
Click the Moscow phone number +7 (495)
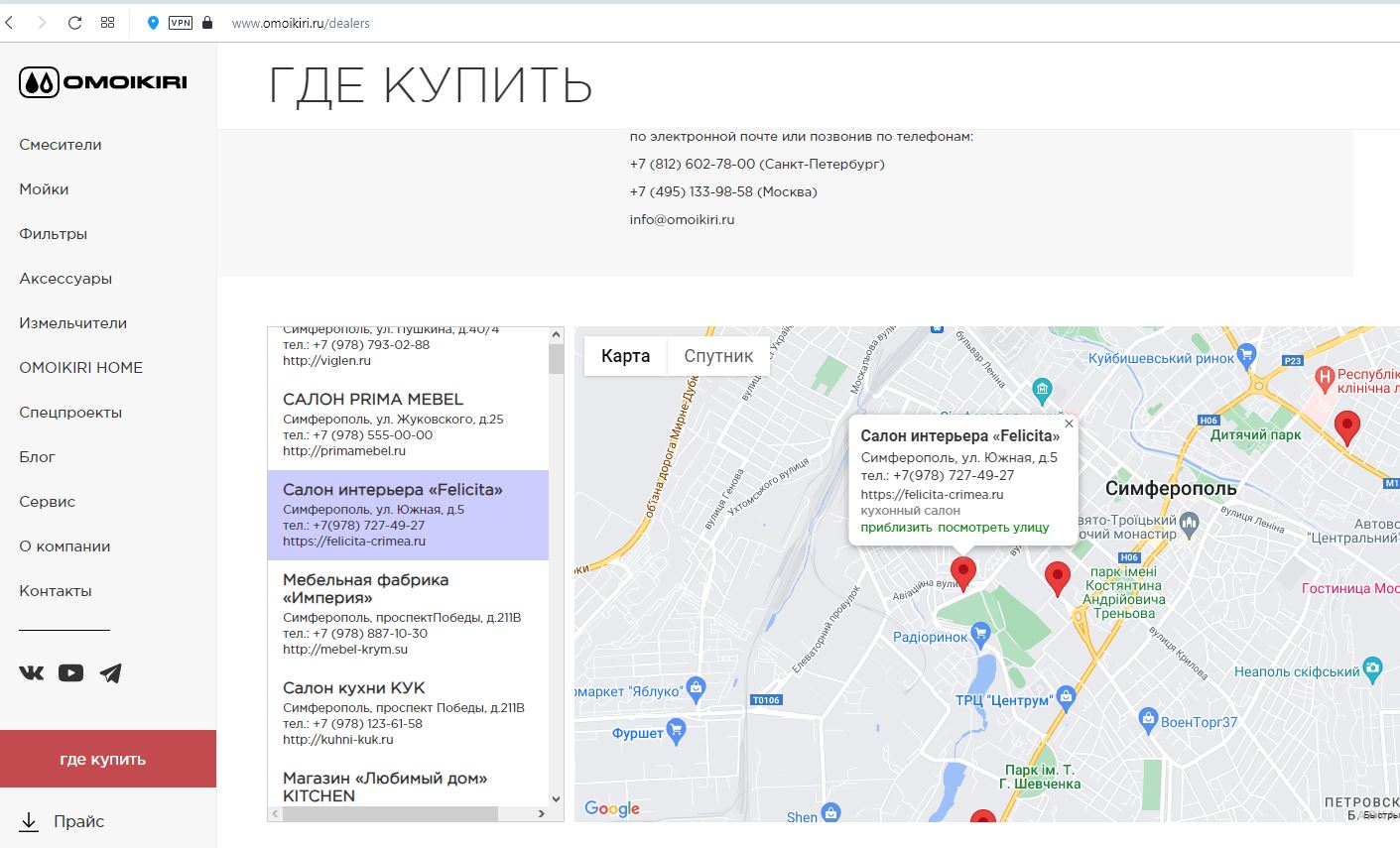pos(723,192)
